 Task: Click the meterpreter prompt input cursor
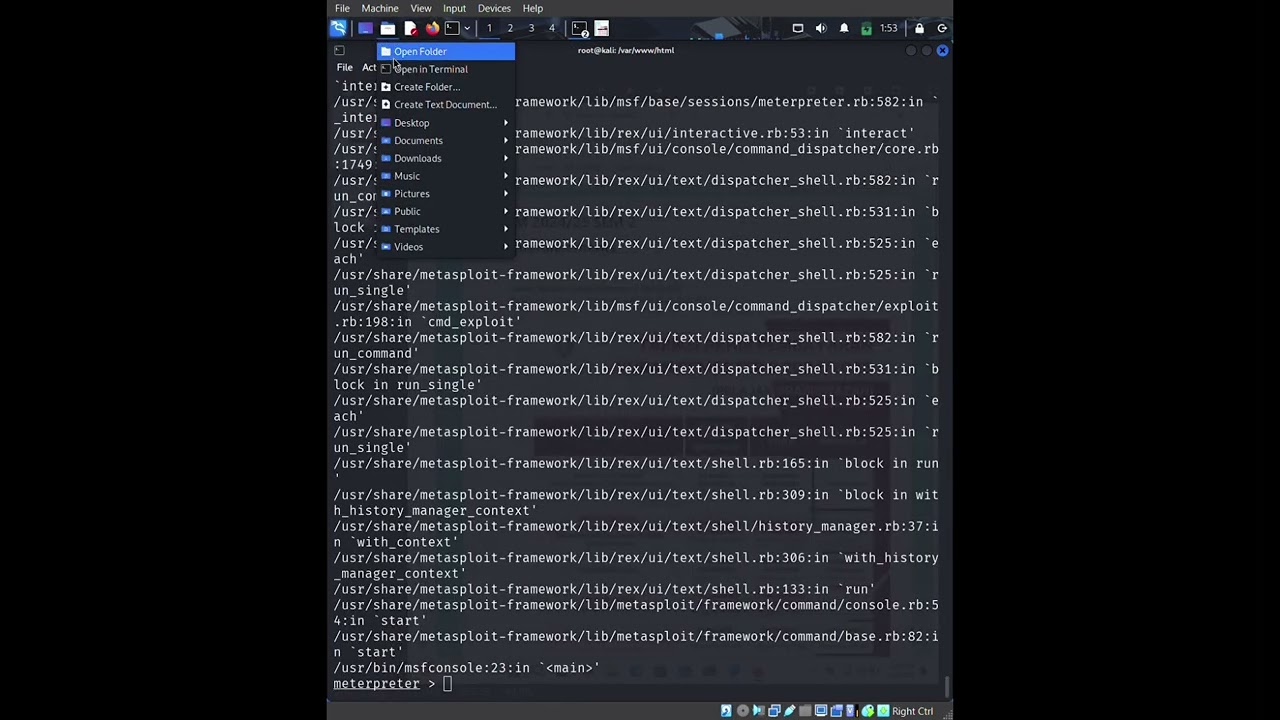(448, 684)
